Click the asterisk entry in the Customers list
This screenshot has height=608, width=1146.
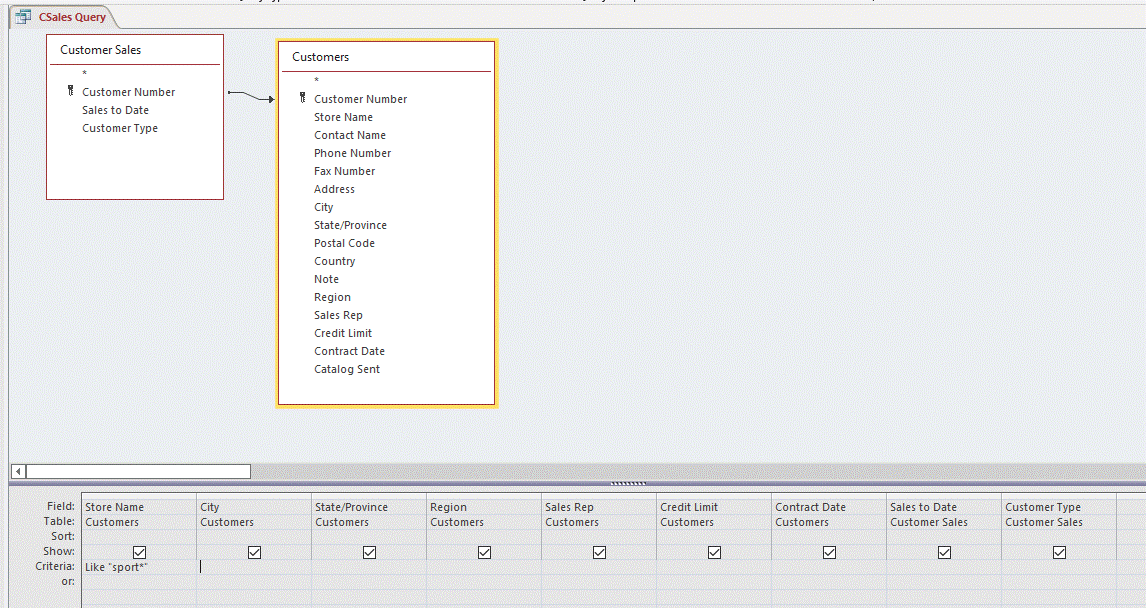pos(315,77)
